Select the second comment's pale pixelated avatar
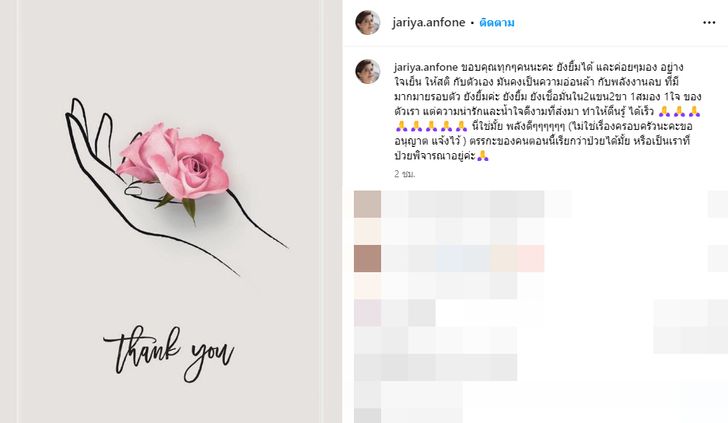Screen dimensions: 728x423 point(368,231)
